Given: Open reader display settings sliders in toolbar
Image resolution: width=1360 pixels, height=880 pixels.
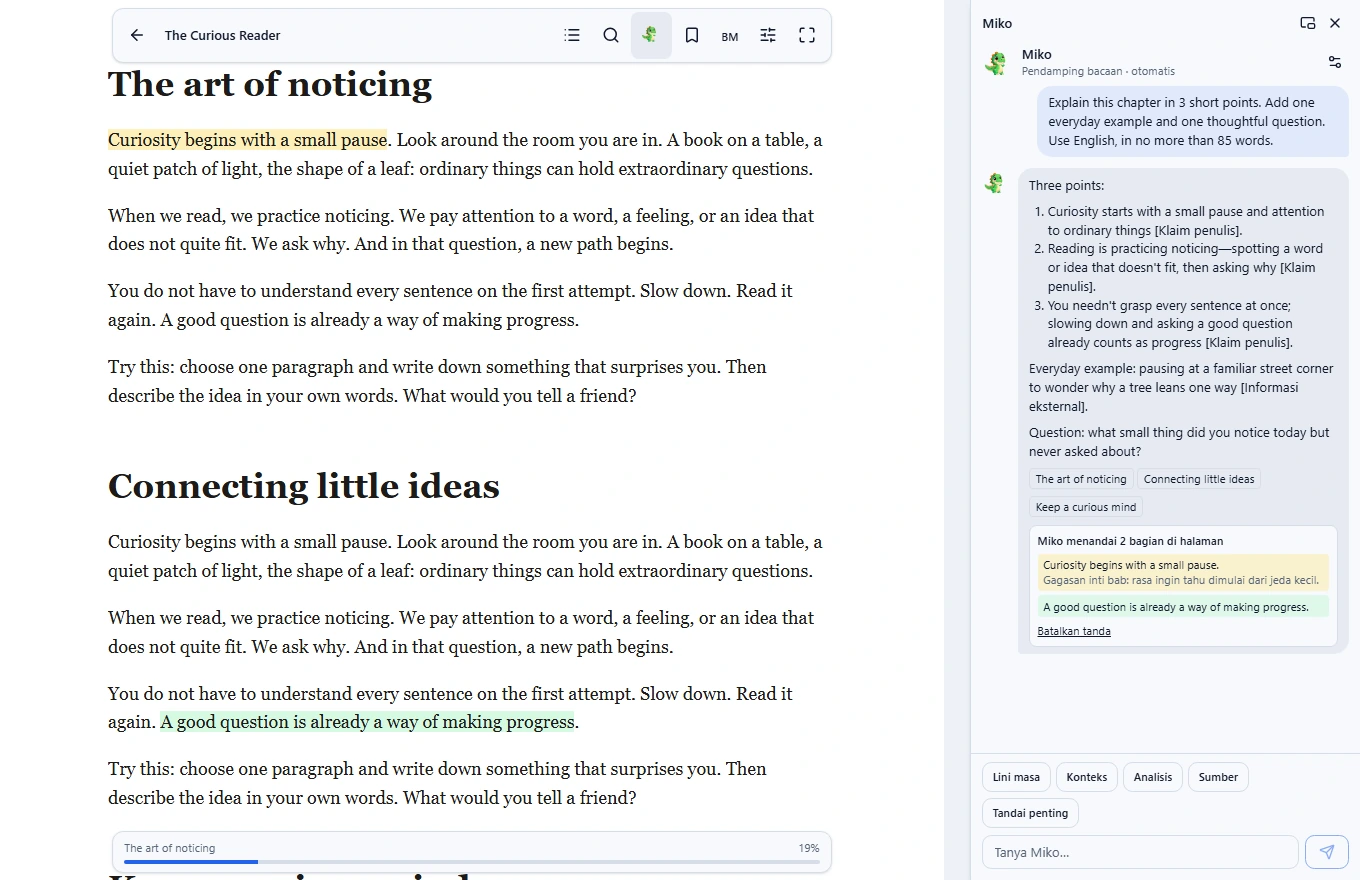Looking at the screenshot, I should [768, 35].
